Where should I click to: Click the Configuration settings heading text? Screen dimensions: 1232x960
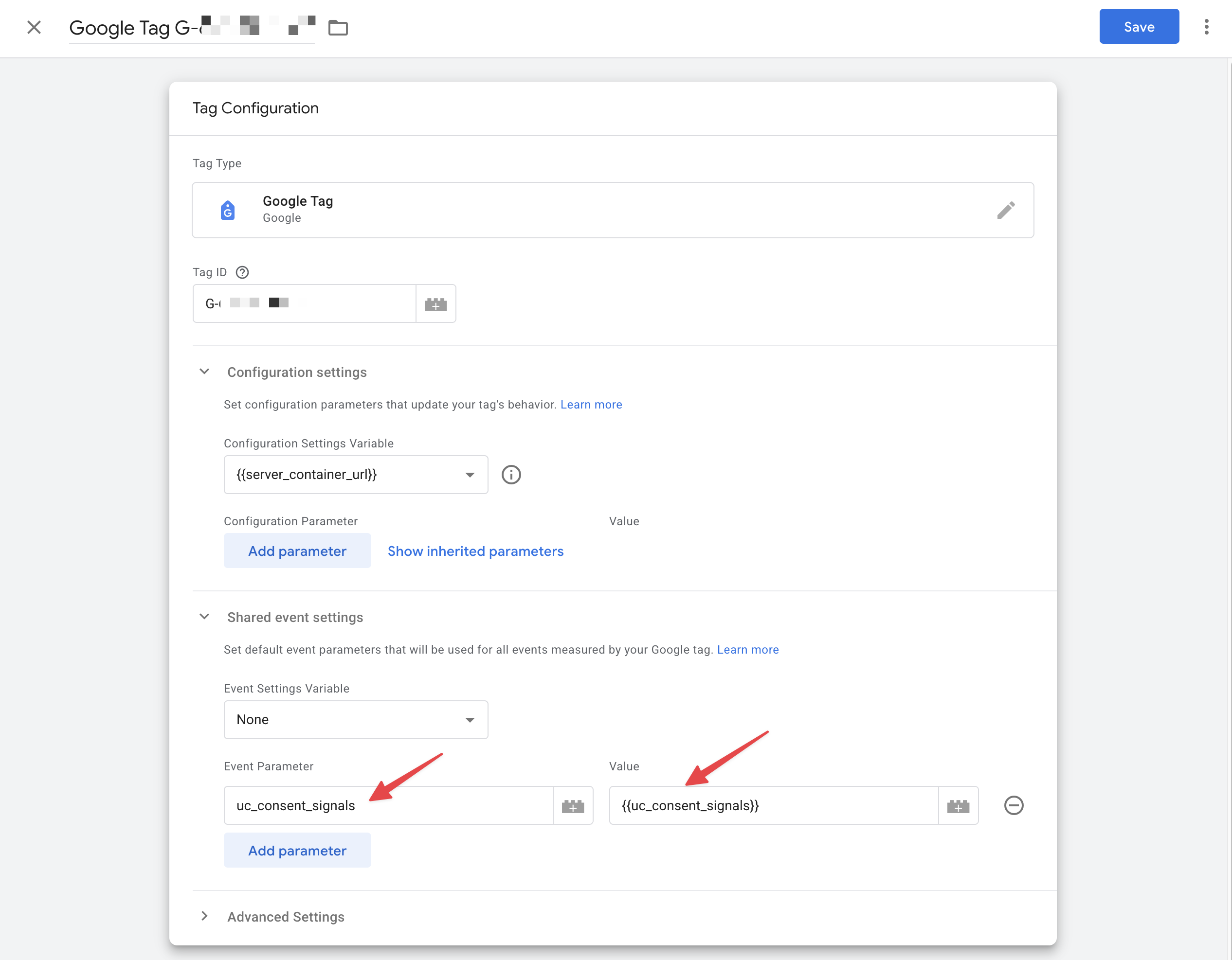pos(297,372)
